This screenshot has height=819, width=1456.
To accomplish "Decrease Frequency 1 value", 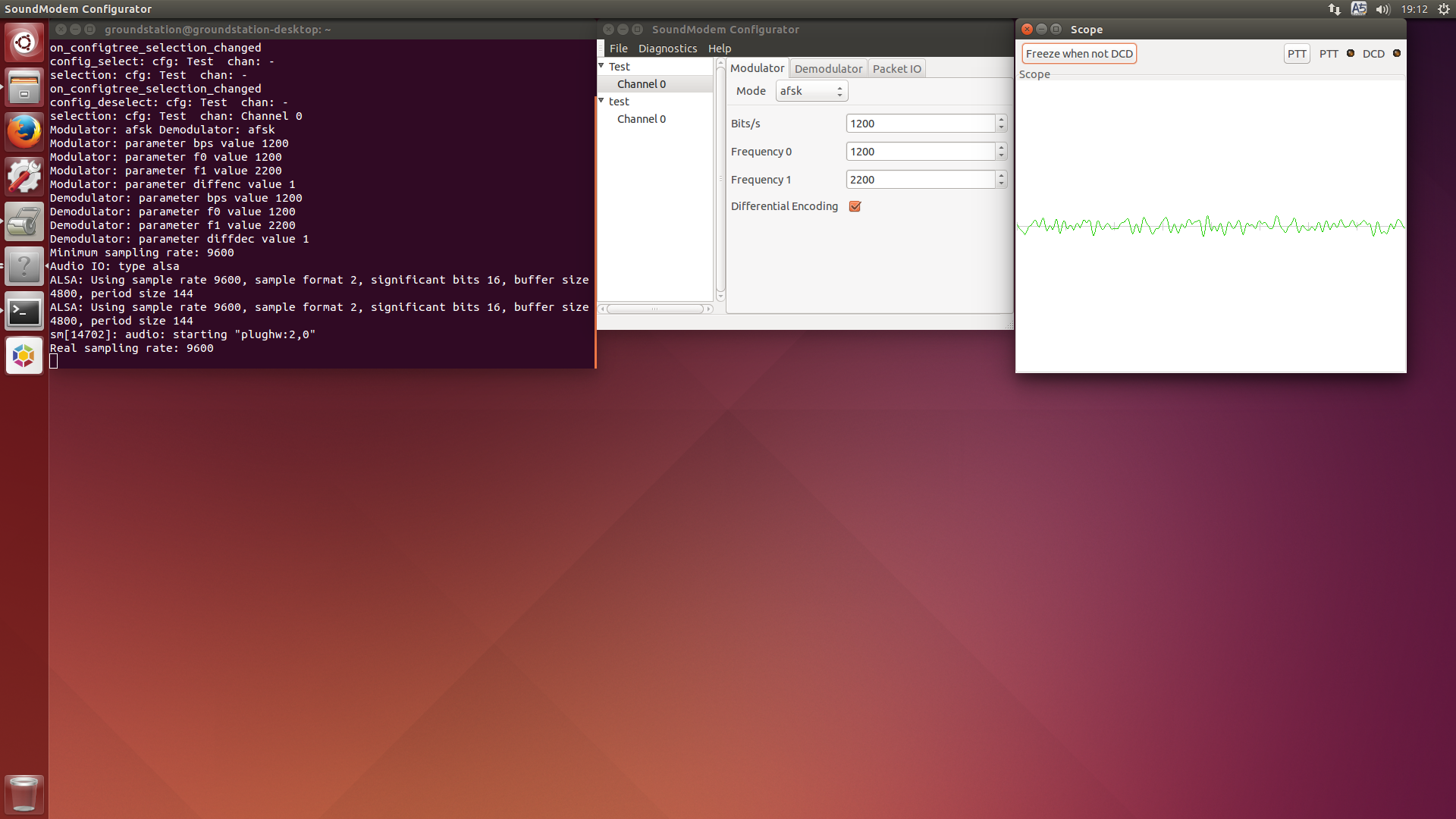I will click(1001, 184).
